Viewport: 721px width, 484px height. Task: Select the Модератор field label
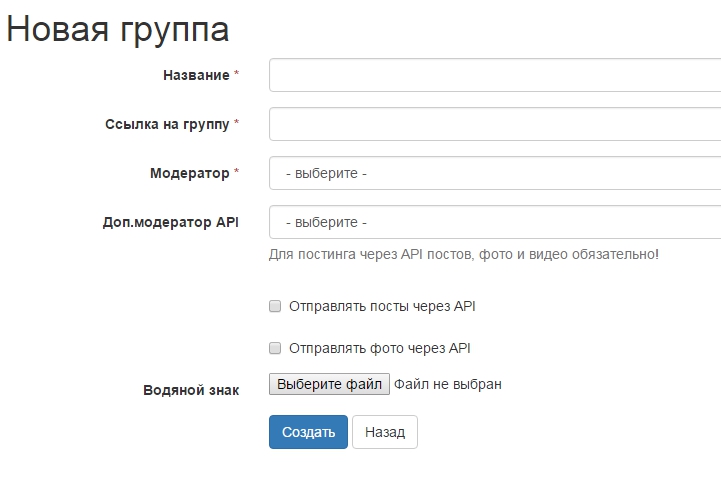click(189, 173)
